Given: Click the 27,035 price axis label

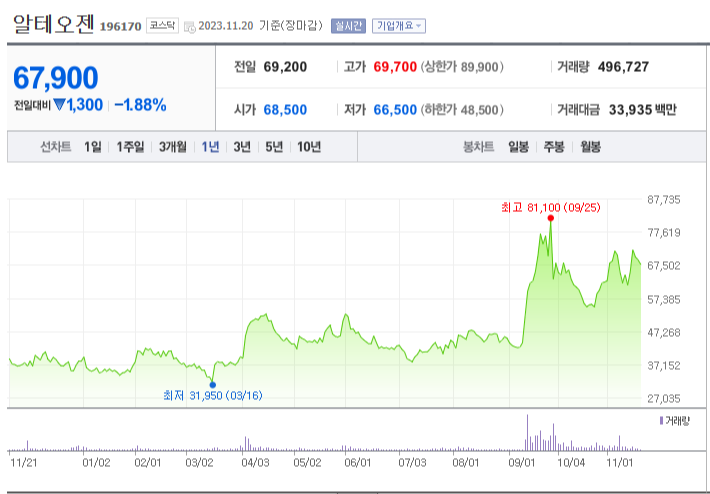Looking at the screenshot, I should click(664, 399).
